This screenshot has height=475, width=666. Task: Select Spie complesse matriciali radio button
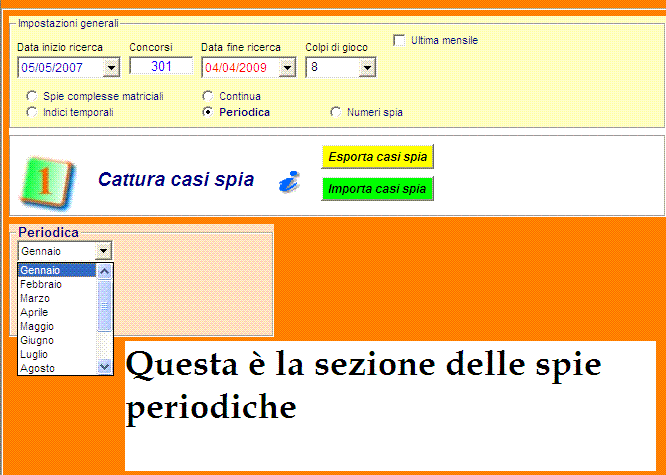click(31, 96)
